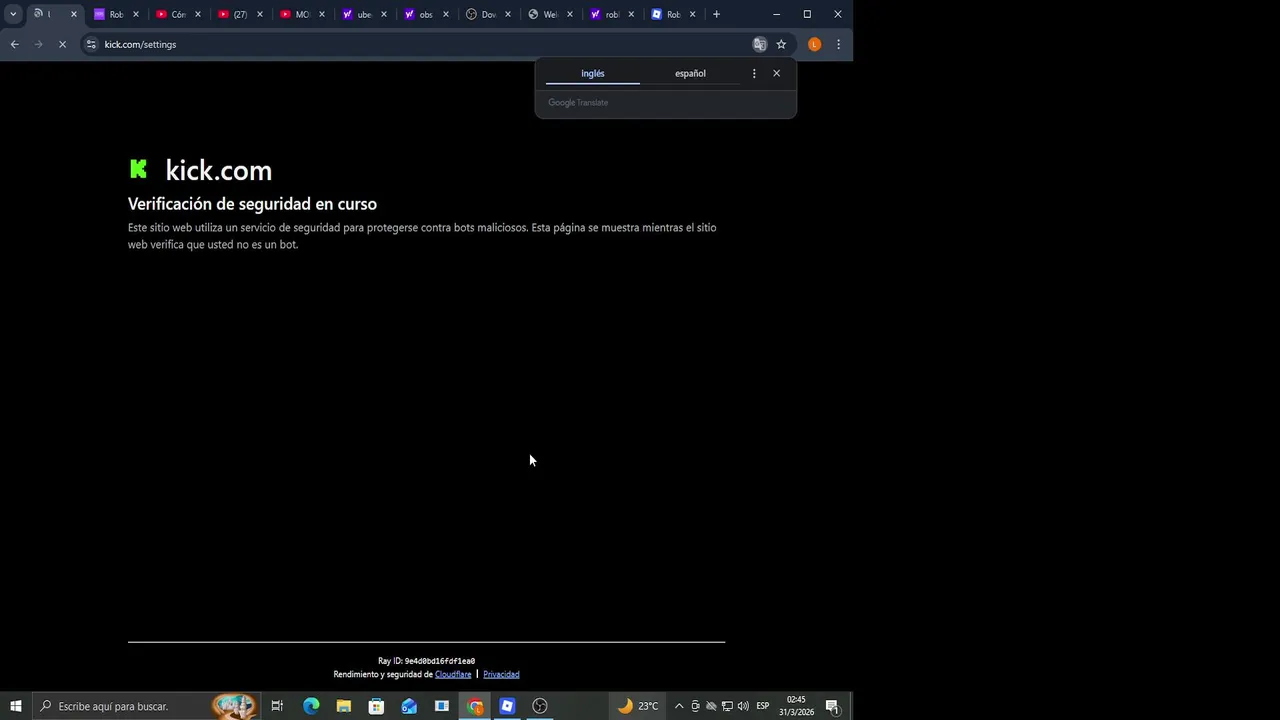The image size is (1280, 720).
Task: Stop the page from loading
Action: [62, 44]
